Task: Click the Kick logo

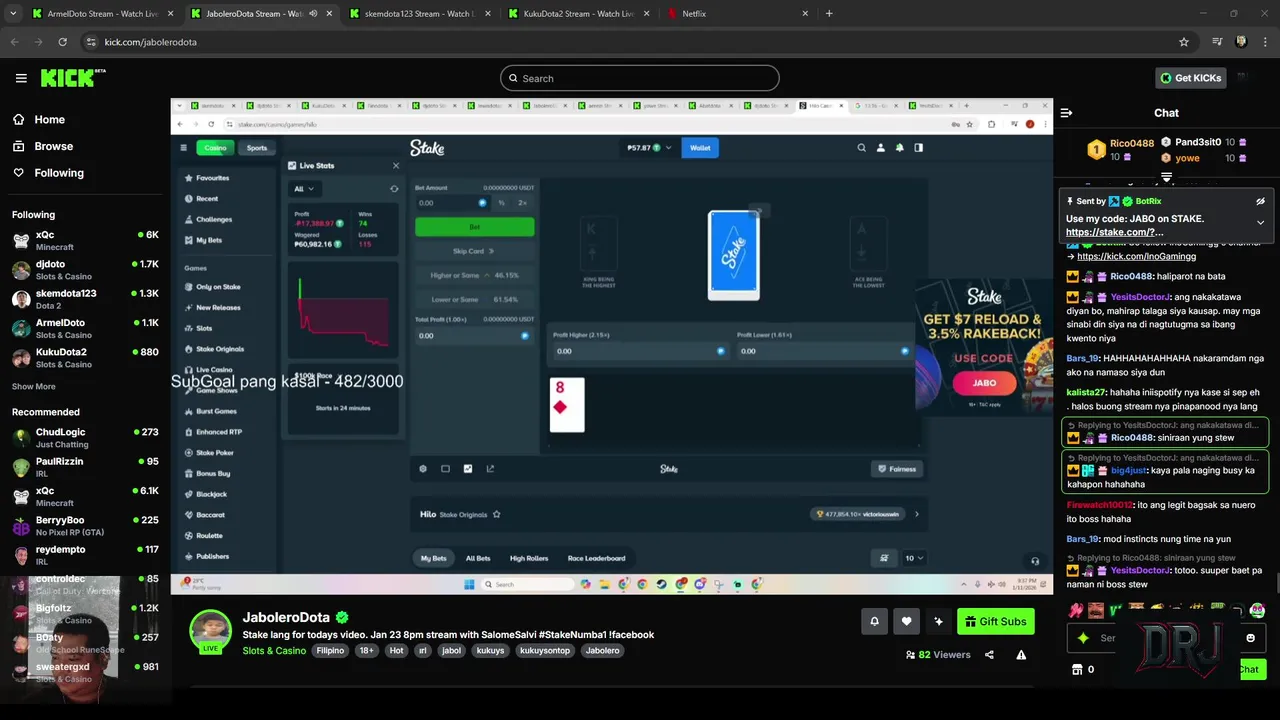Action: tap(73, 78)
